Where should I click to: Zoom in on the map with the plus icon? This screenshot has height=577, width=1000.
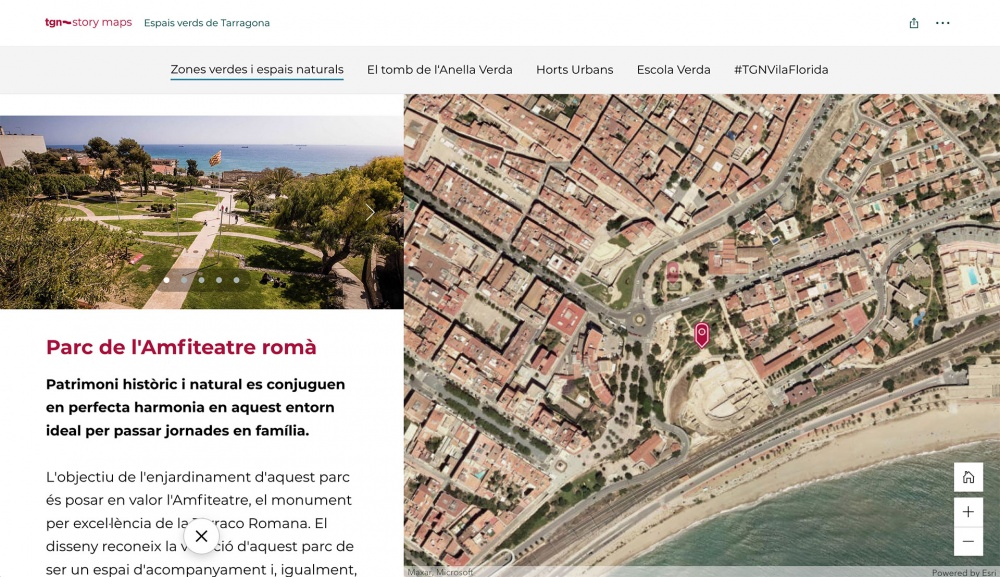(967, 512)
